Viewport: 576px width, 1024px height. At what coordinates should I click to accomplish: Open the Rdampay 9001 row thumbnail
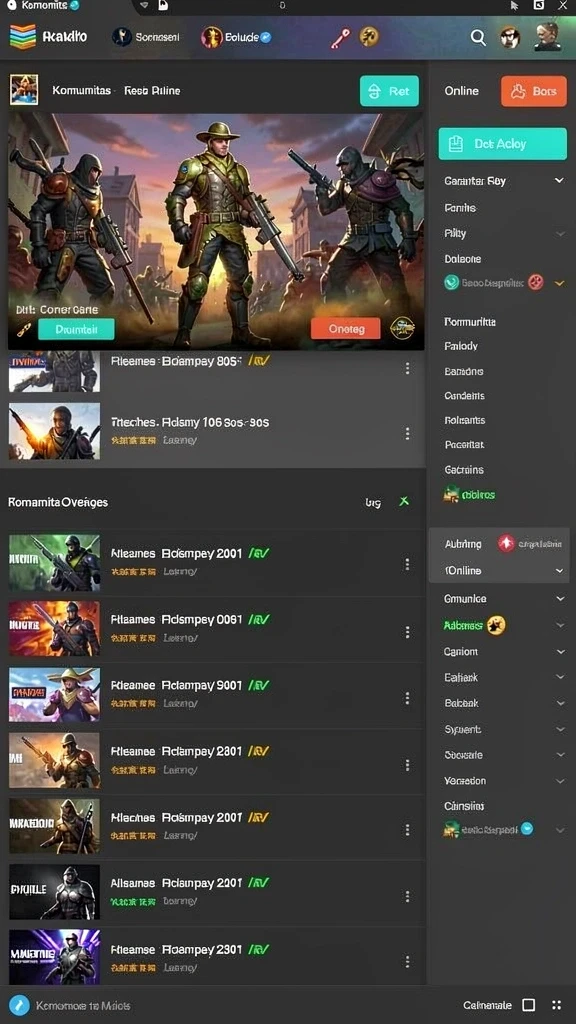(55, 695)
